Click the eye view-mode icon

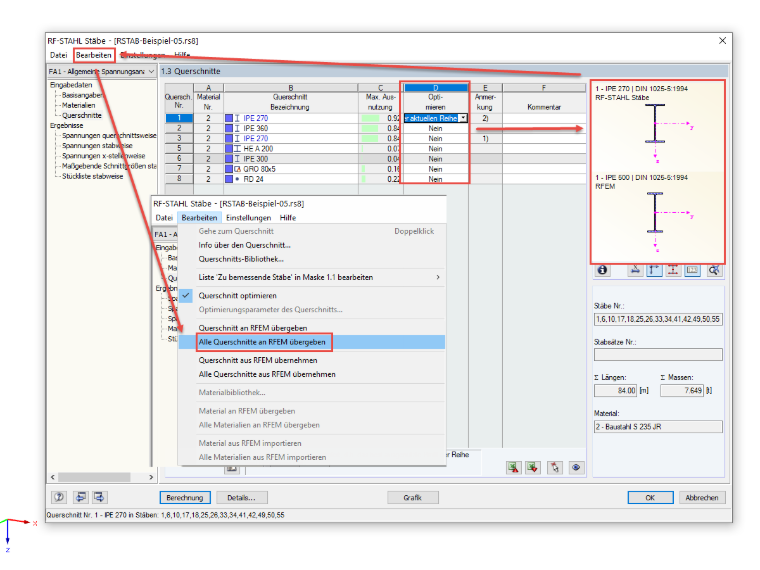click(576, 468)
